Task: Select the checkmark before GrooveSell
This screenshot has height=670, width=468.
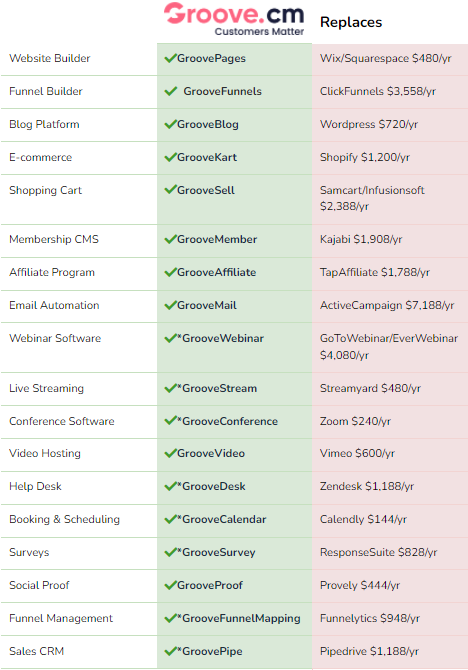Action: [x=171, y=190]
